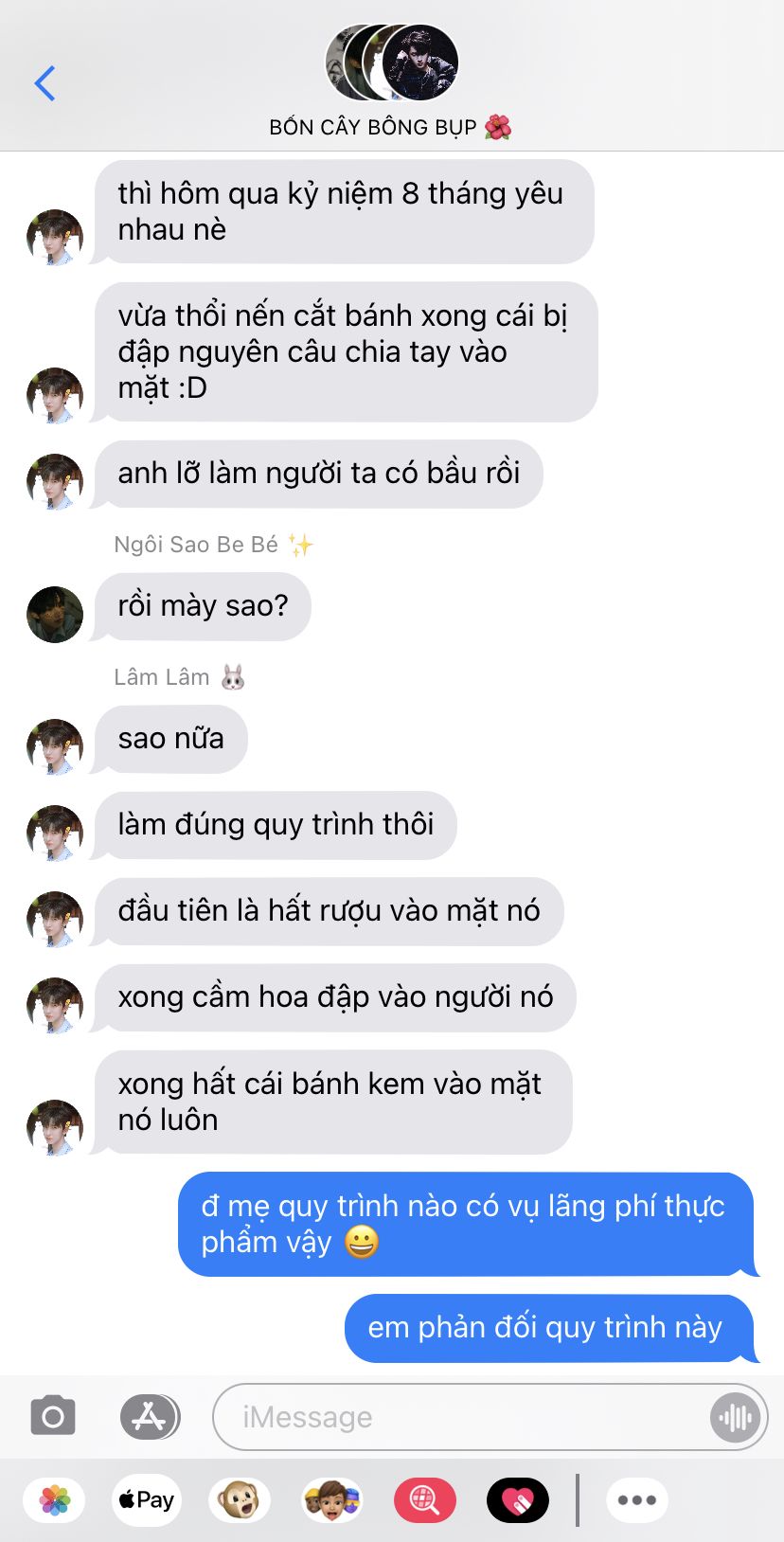The image size is (784, 1542).
Task: Focus the iMessage text field
Action: click(x=490, y=1417)
